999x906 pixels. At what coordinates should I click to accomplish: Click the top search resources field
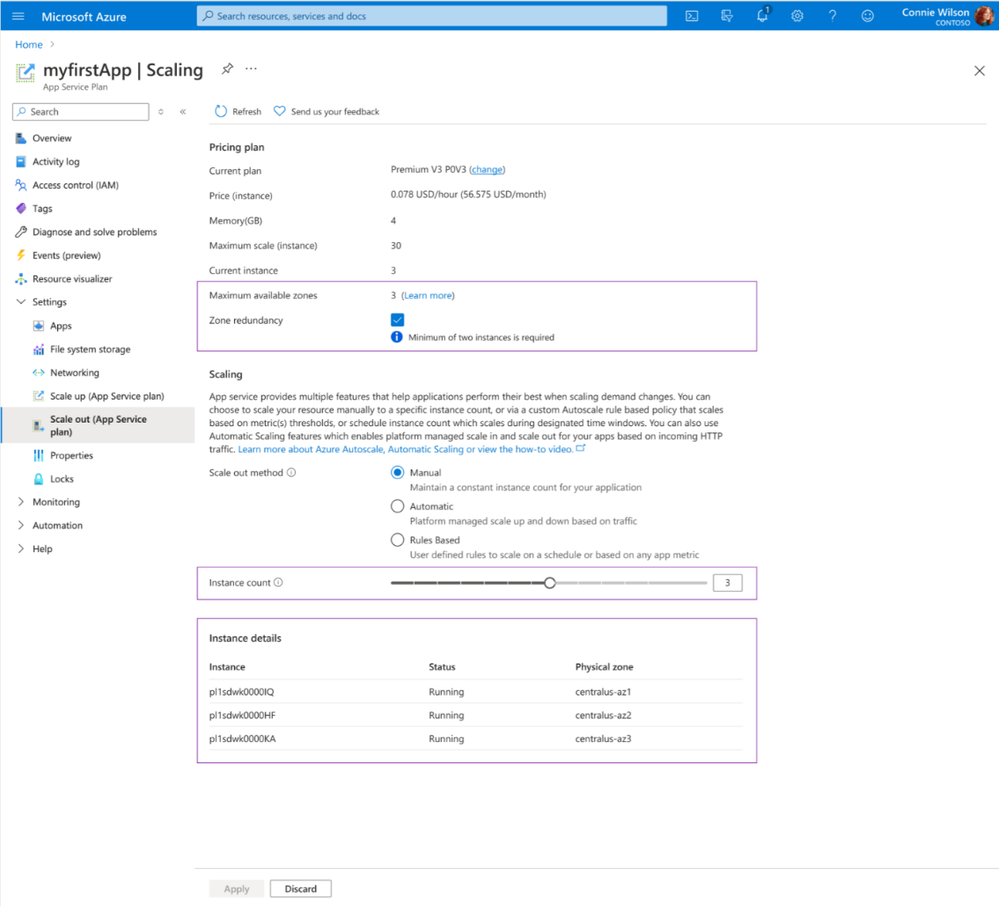tap(432, 16)
